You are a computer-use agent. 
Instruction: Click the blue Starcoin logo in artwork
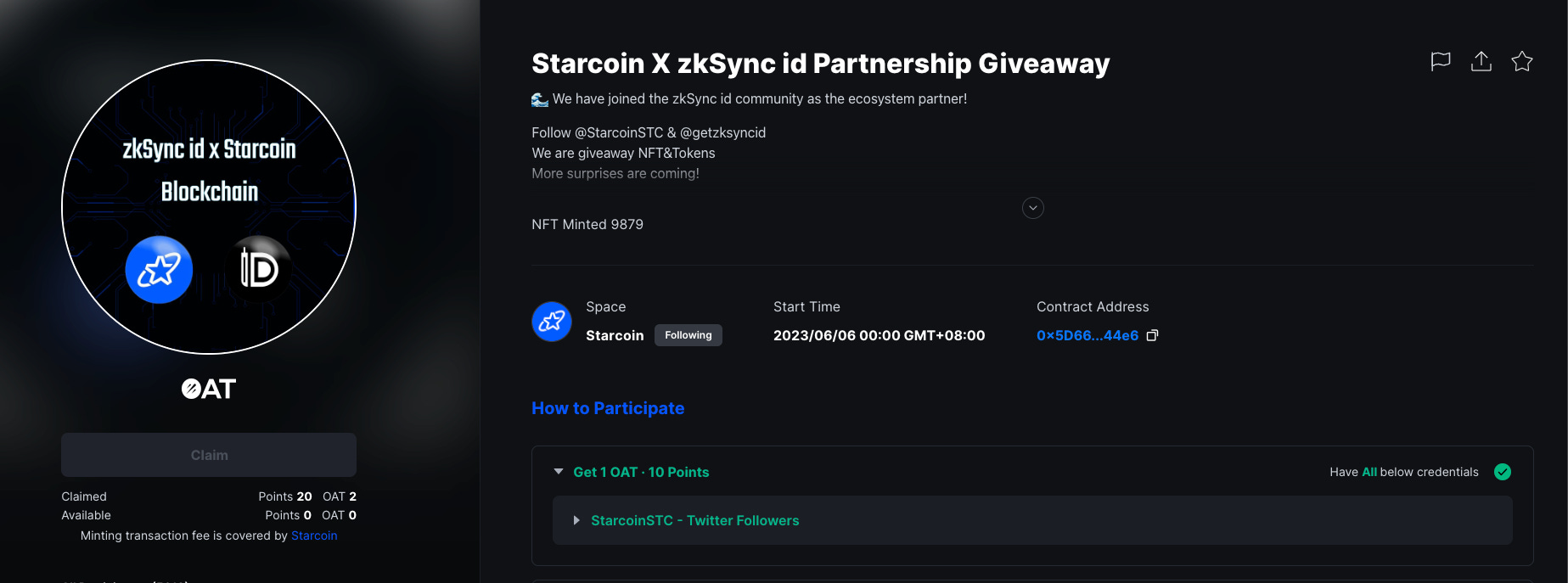[159, 270]
